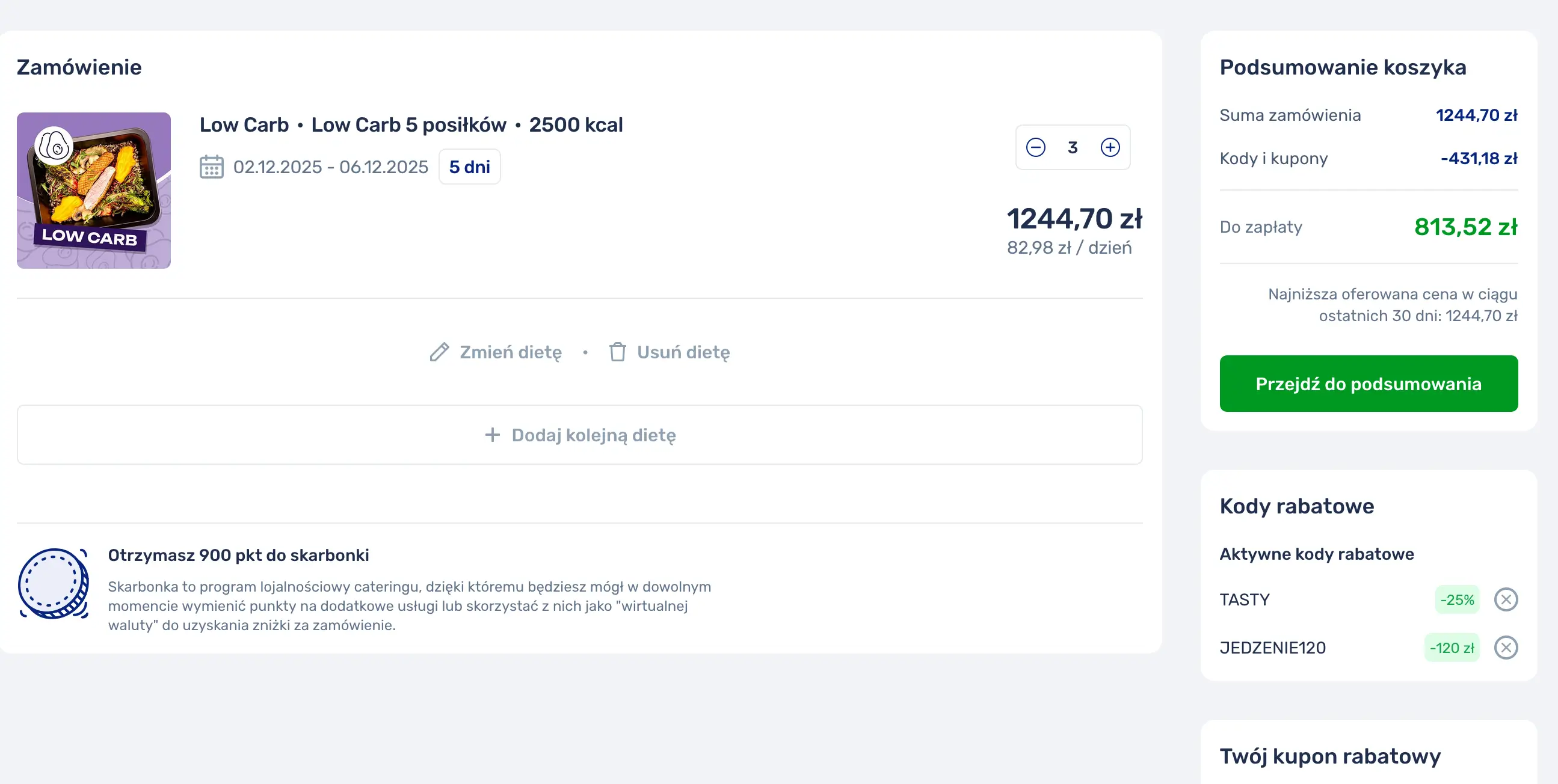1558x784 pixels.
Task: Click the -120 zł badge for JEDZENIE120
Action: click(1452, 648)
